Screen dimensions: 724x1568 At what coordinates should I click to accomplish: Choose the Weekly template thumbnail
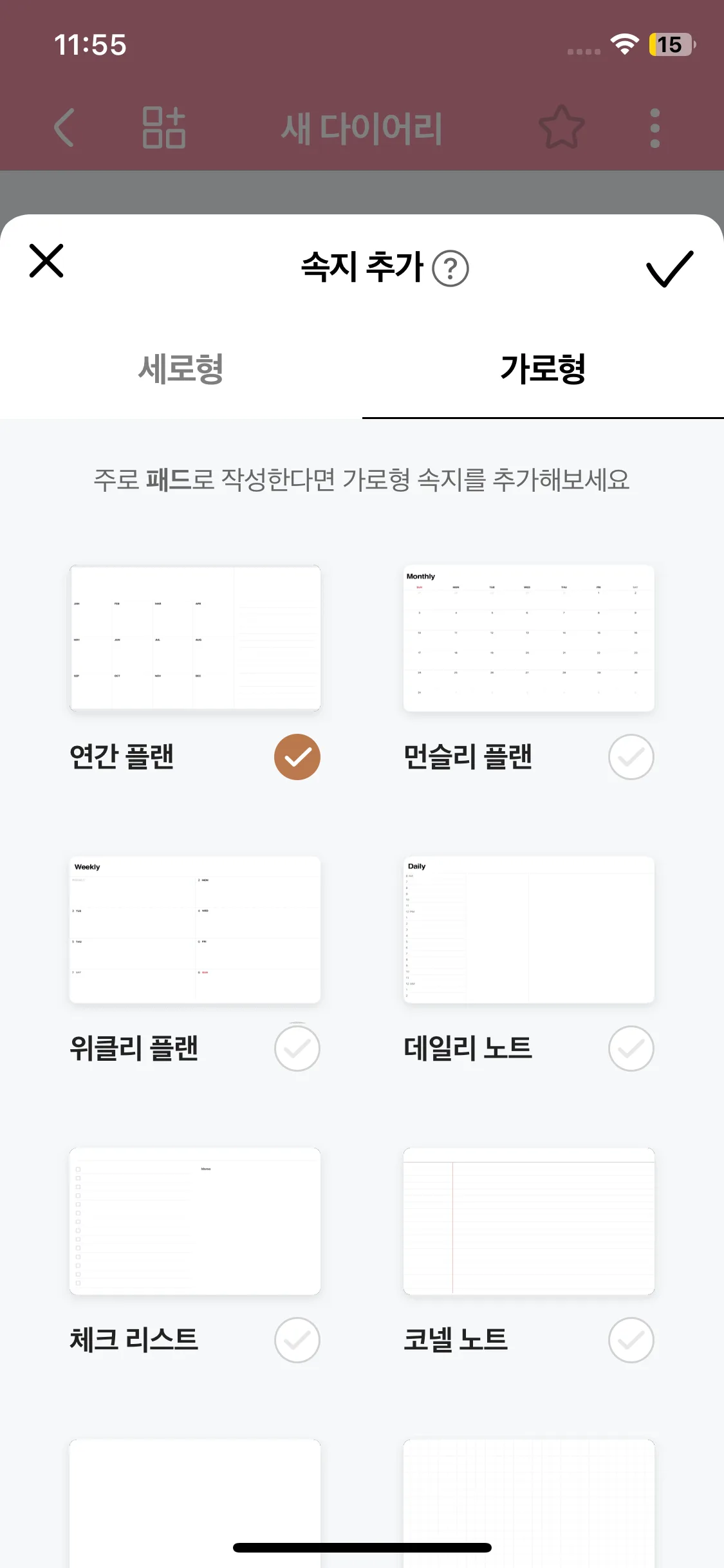pyautogui.click(x=195, y=929)
